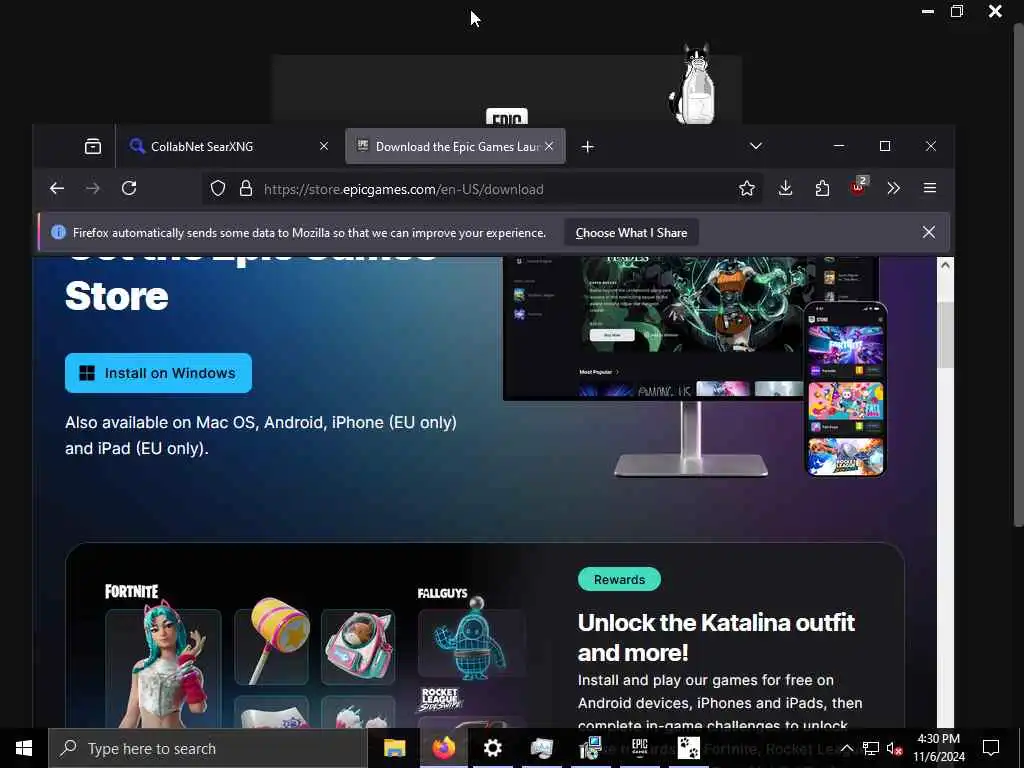Viewport: 1024px width, 768px height.
Task: Open Settings gear in taskbar
Action: [x=492, y=748]
